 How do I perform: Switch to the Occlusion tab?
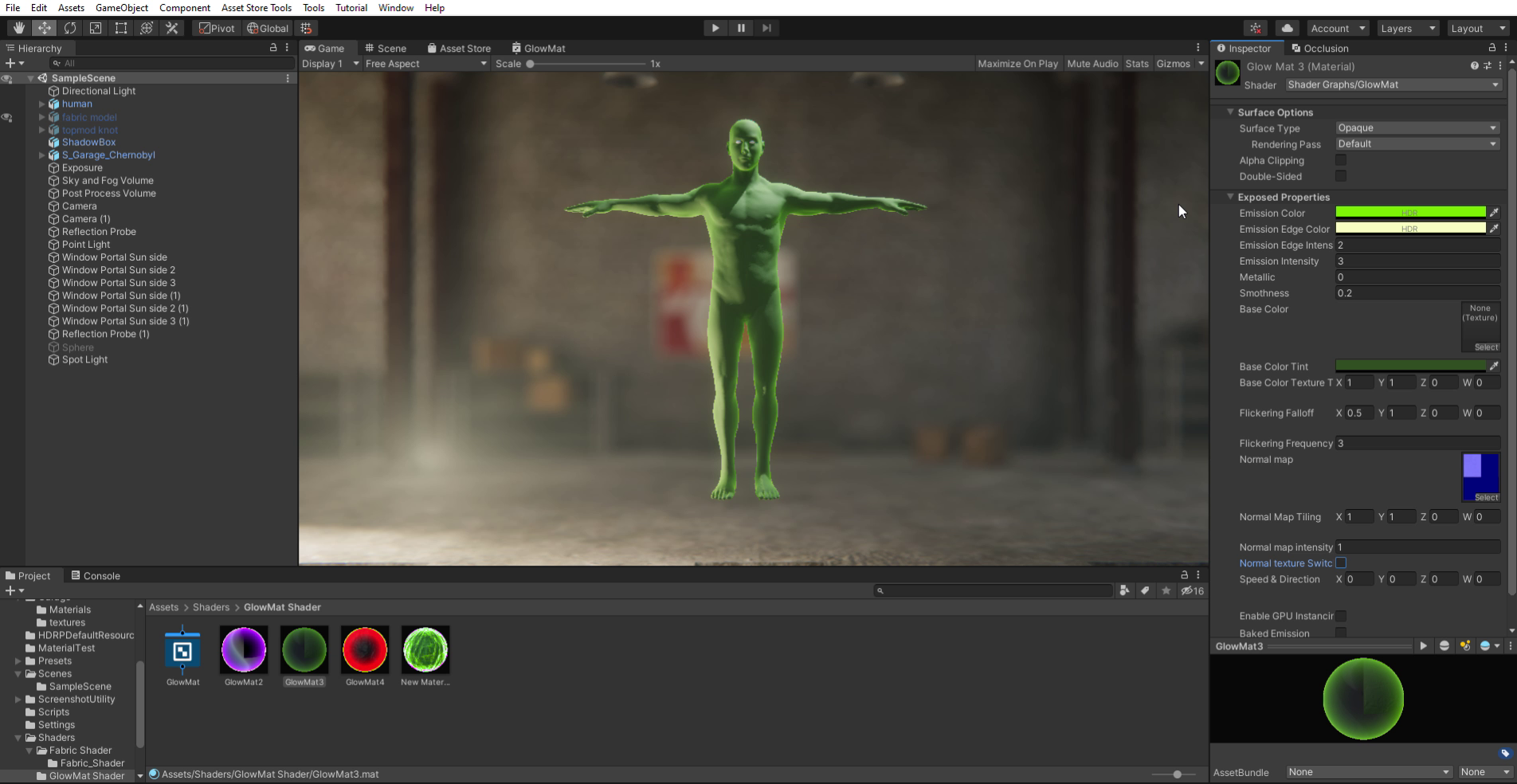1319,48
